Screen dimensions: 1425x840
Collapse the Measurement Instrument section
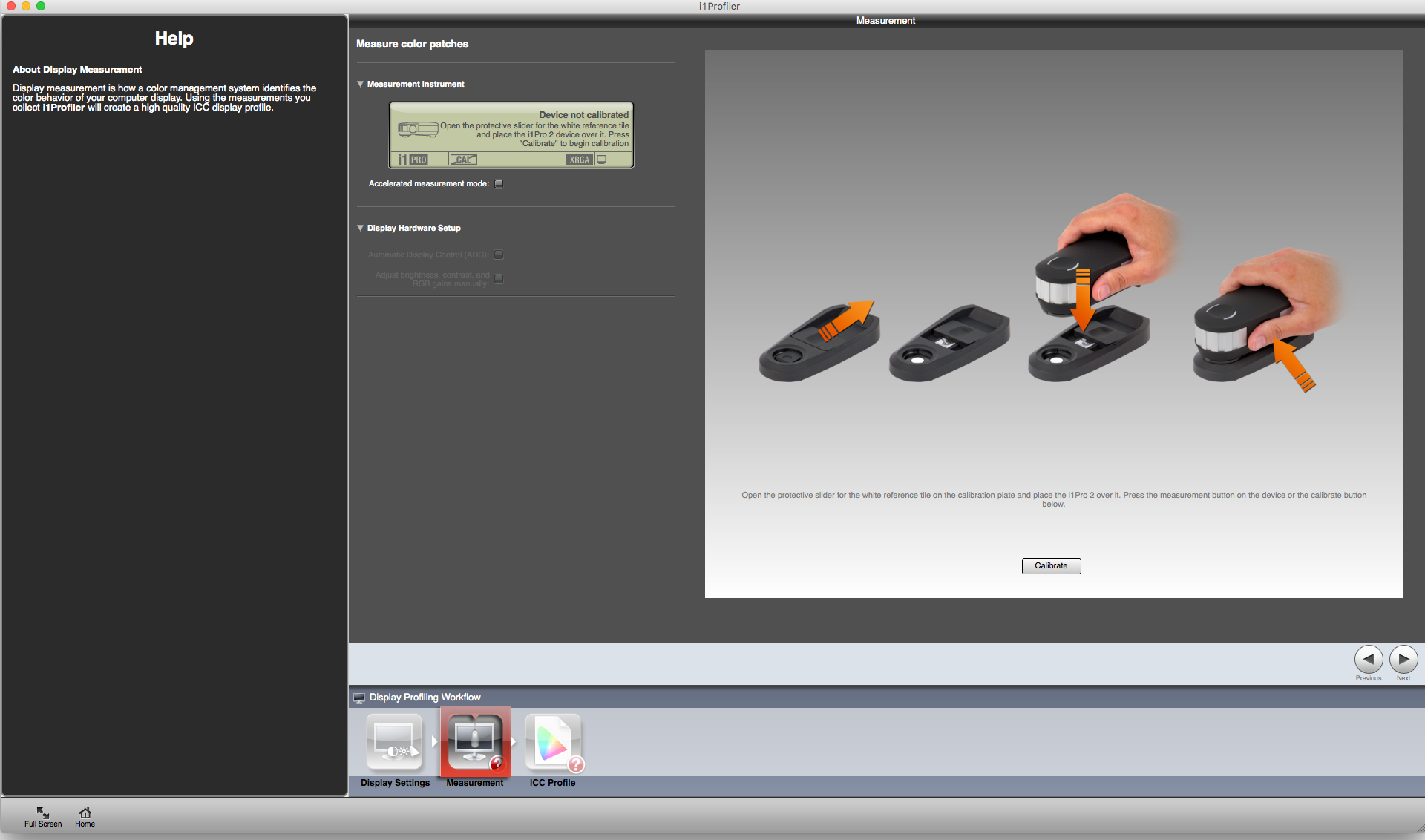(361, 84)
